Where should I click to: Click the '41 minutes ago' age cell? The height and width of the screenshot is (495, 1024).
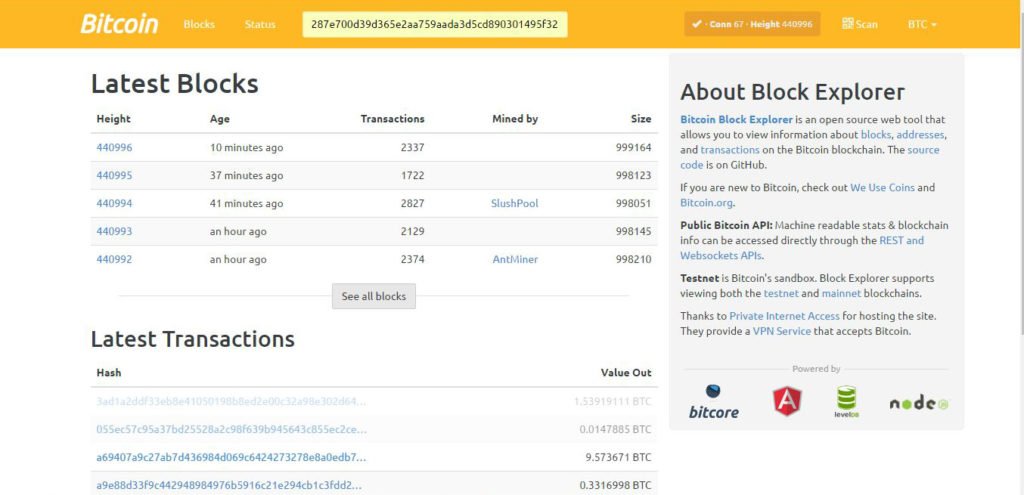[x=247, y=203]
